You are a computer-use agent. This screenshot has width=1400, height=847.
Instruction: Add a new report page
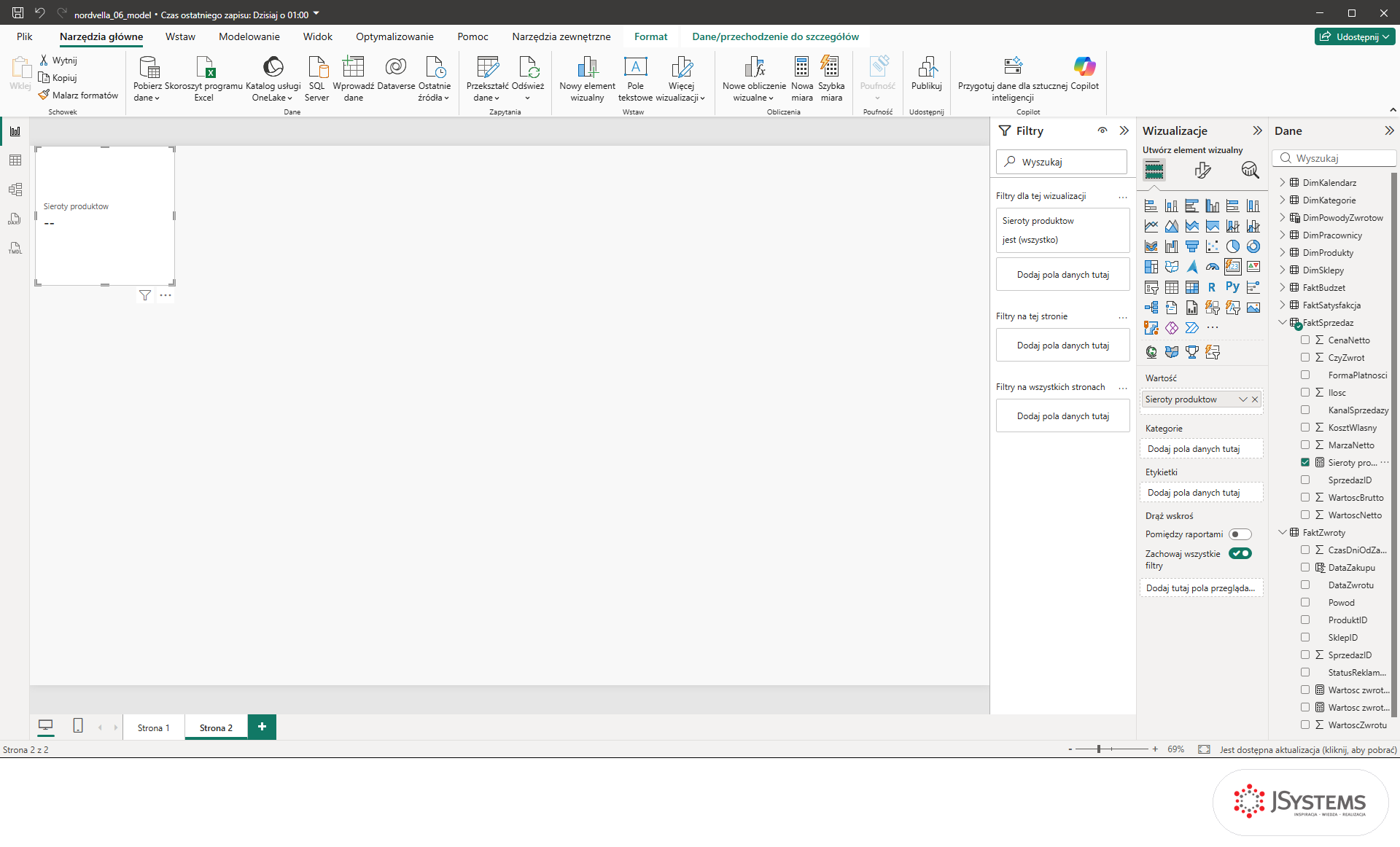(262, 727)
